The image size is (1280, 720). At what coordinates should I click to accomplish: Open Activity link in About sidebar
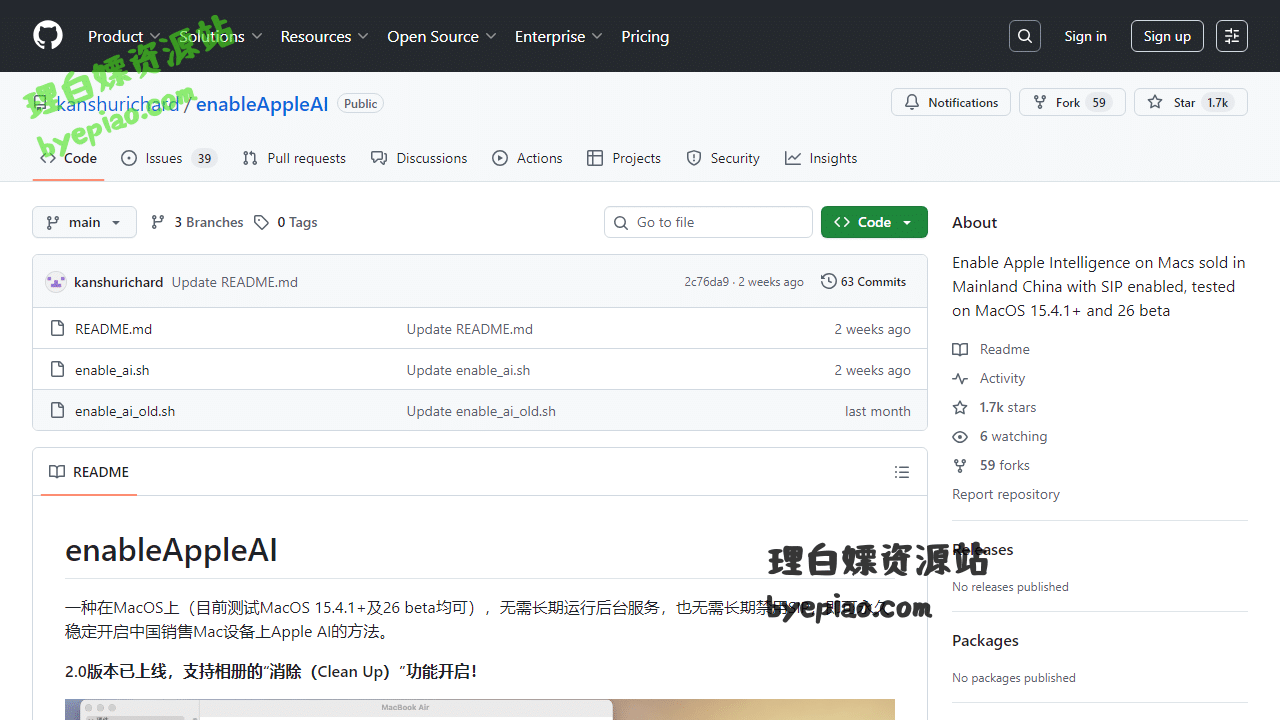(989, 378)
